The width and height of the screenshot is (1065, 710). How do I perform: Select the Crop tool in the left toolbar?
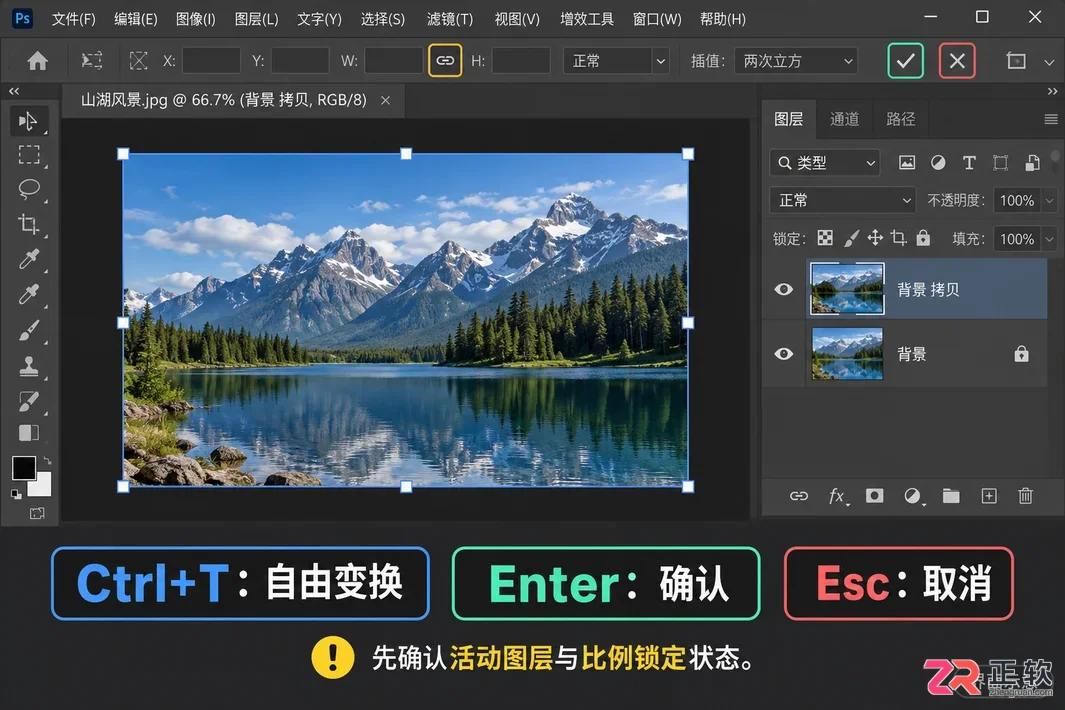(29, 224)
